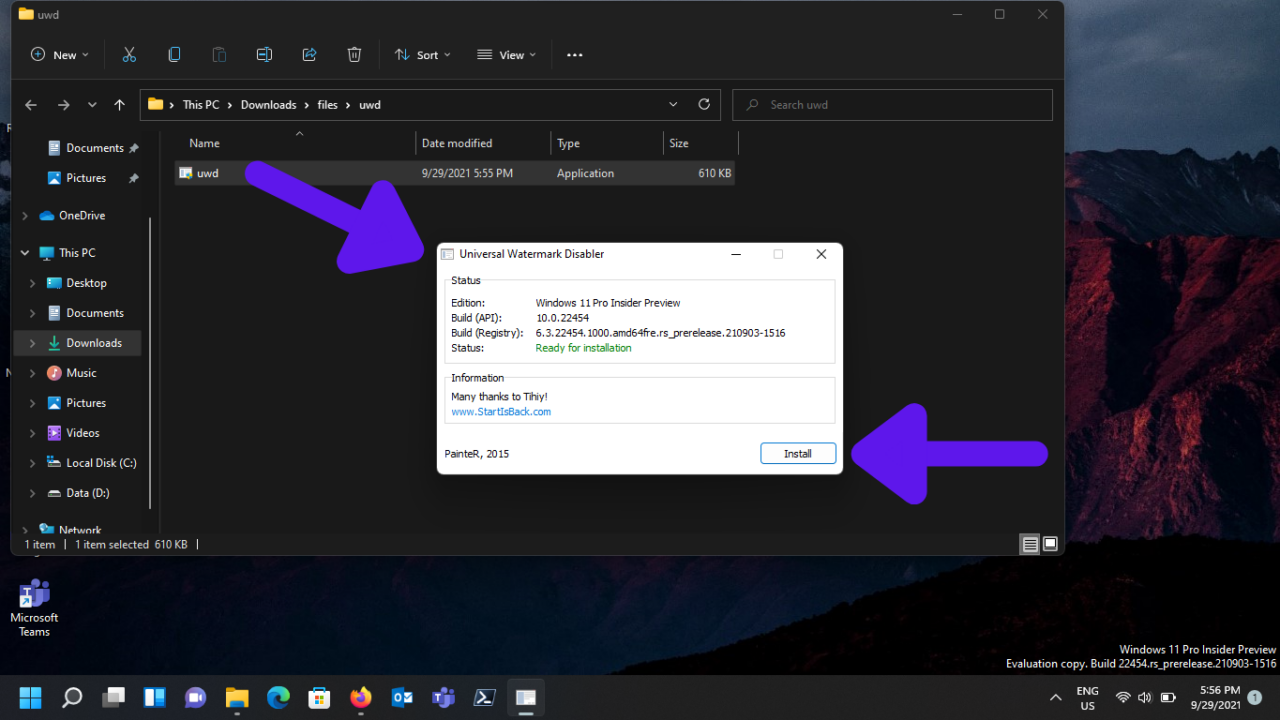Image resolution: width=1280 pixels, height=720 pixels.
Task: Refresh the folder with the refresh icon
Action: coord(704,104)
